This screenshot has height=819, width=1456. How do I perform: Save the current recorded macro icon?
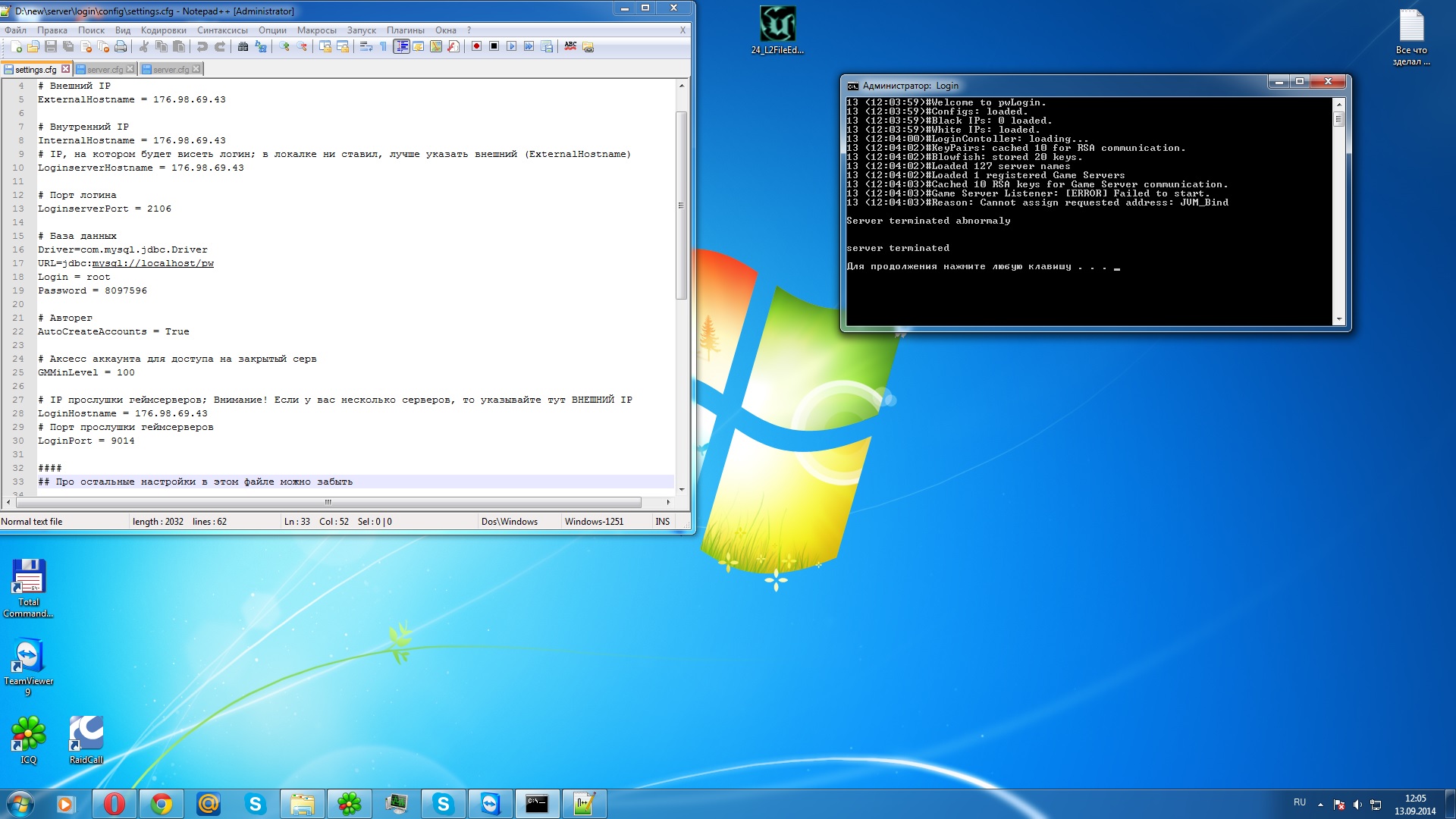547,46
